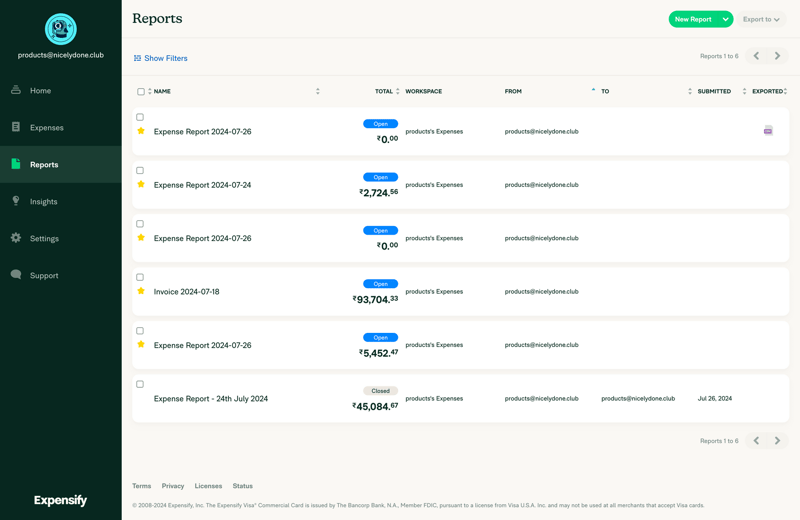Open Expenses in the sidebar
800x520 pixels.
coord(61,128)
